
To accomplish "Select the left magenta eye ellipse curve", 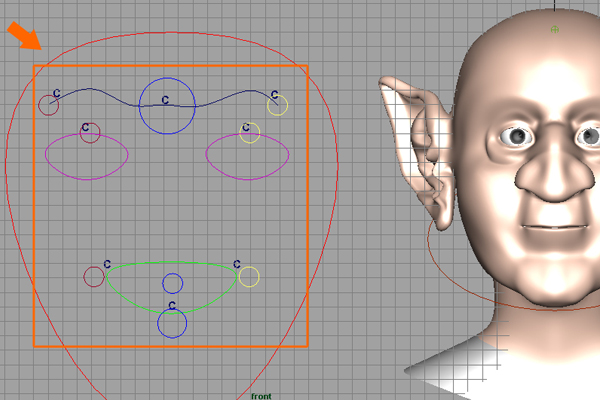I will tap(86, 157).
